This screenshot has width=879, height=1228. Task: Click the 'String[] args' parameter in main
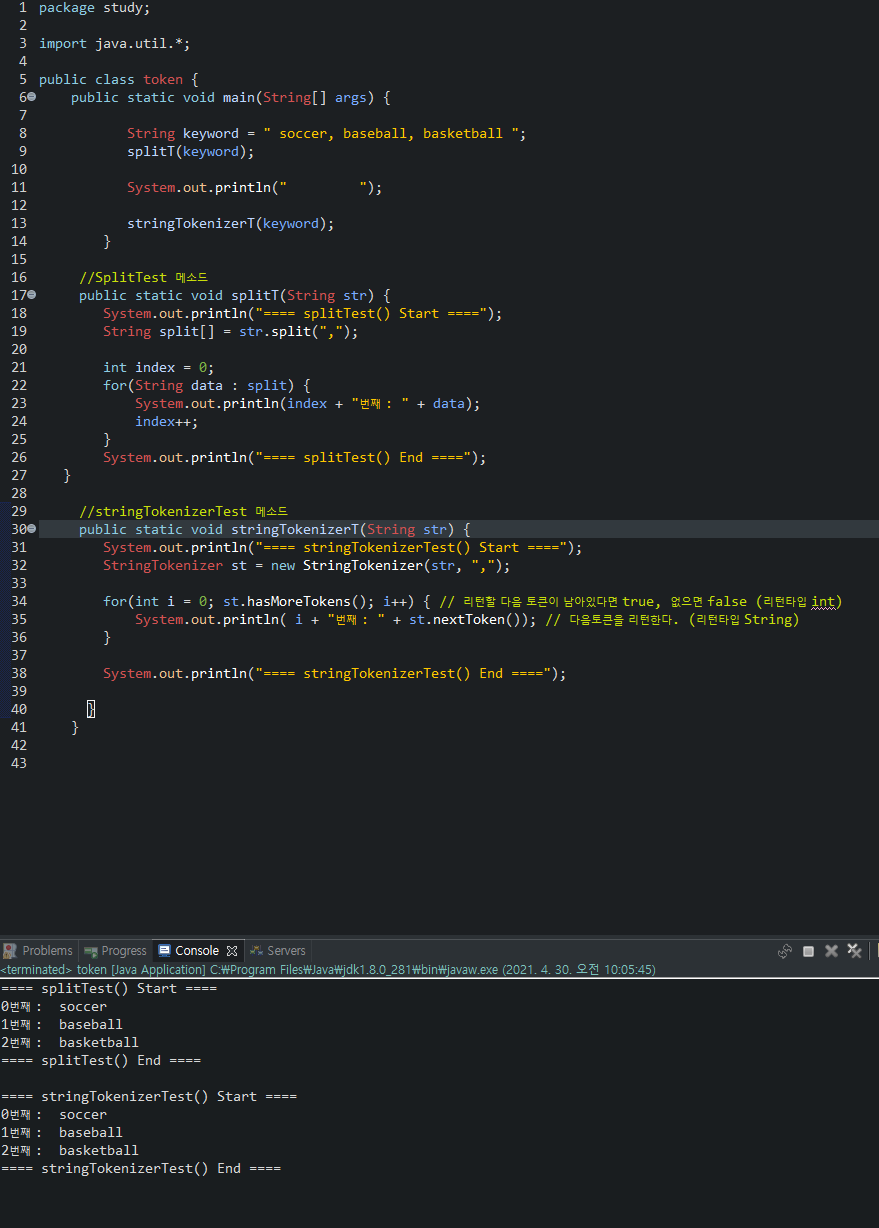[x=315, y=98]
